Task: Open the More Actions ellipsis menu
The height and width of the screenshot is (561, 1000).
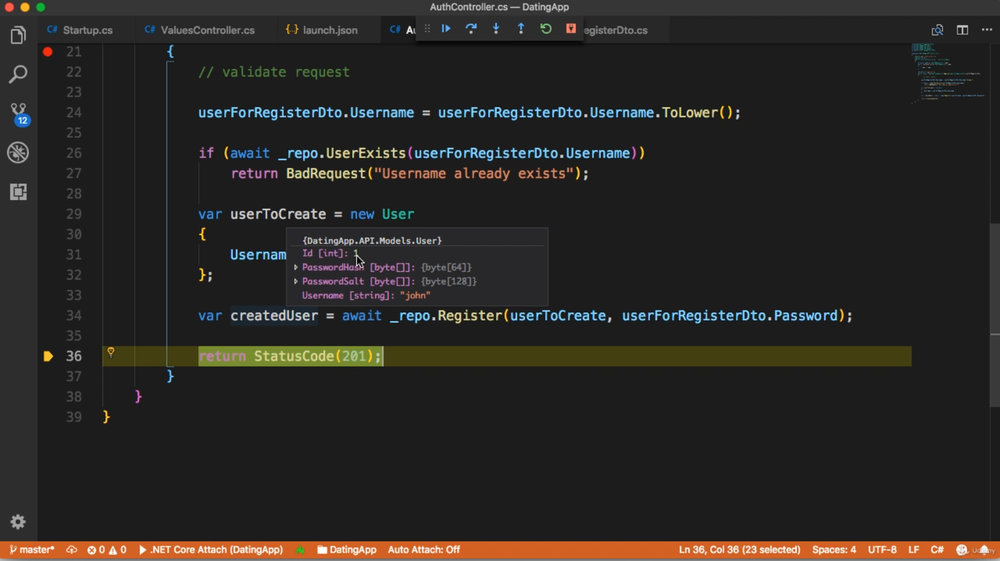Action: tap(987, 30)
